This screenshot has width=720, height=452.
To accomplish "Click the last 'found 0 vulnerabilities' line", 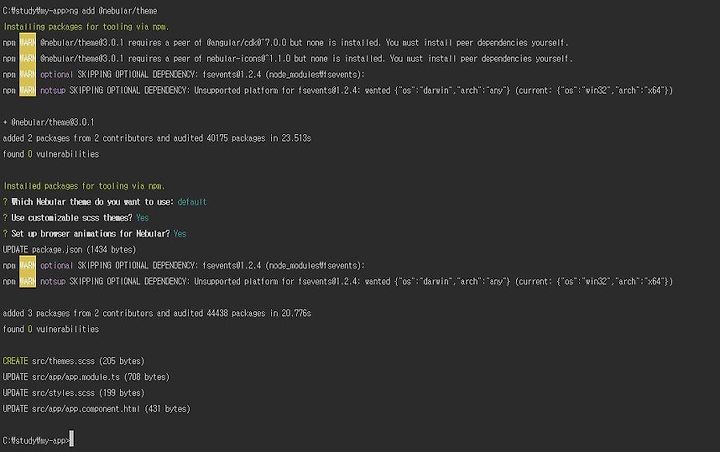I will pos(51,329).
